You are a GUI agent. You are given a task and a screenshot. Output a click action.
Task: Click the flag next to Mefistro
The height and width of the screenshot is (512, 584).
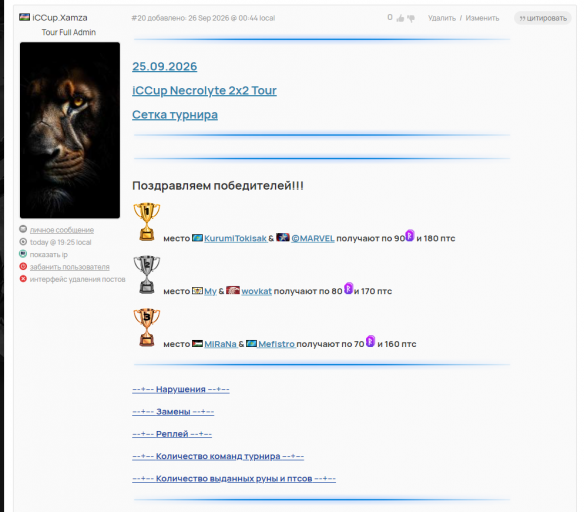(251, 344)
